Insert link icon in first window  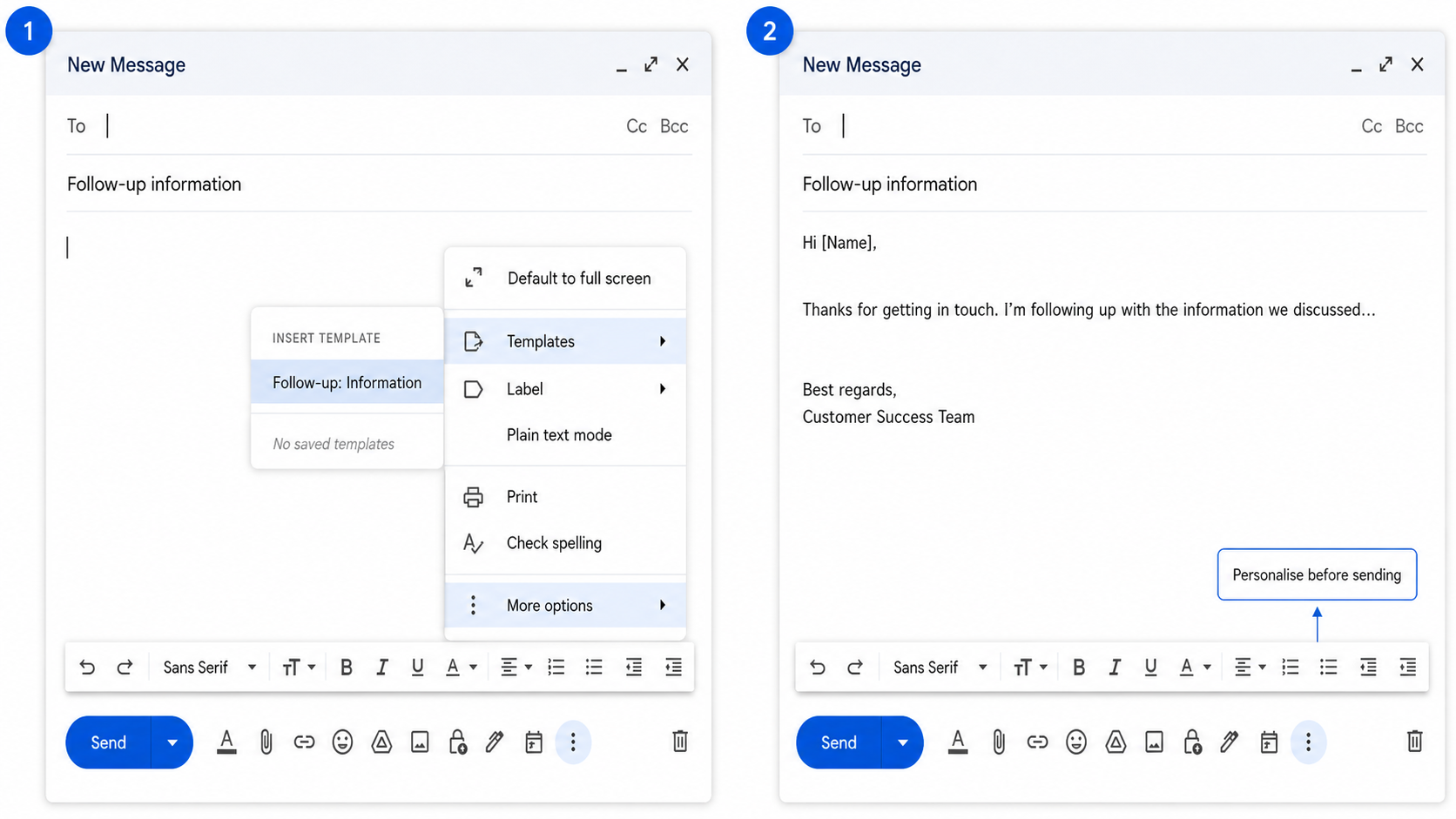pos(304,742)
